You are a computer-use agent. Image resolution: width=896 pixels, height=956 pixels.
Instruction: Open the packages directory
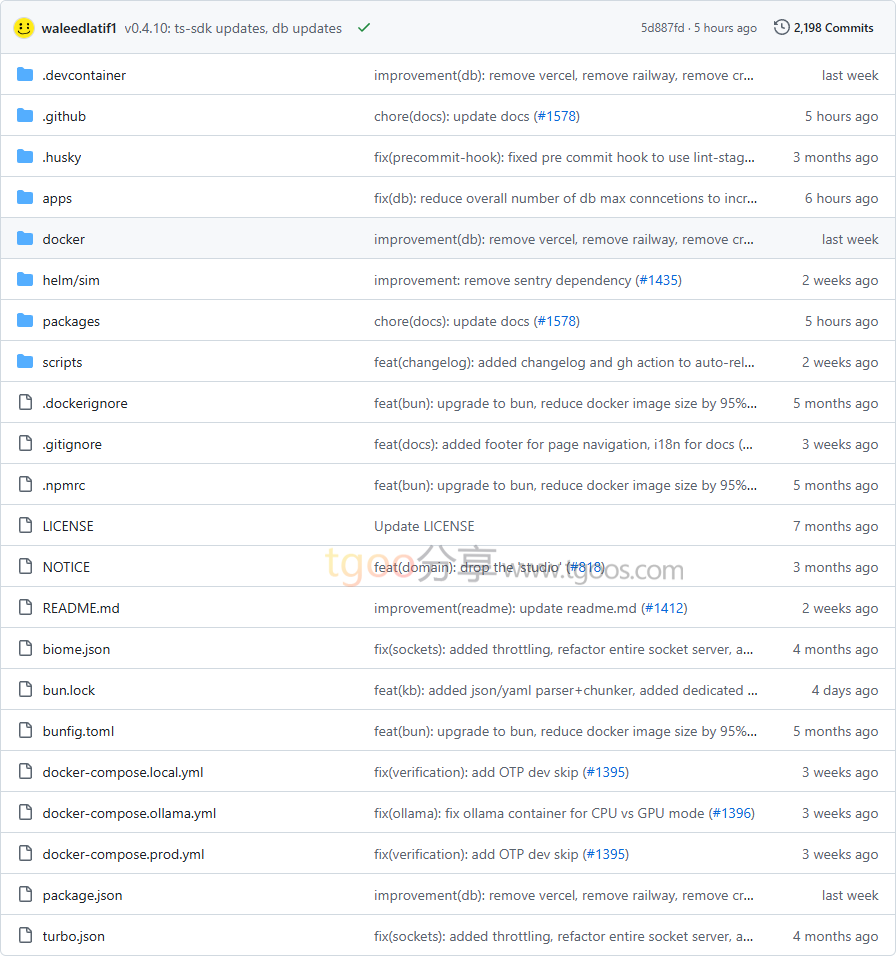click(x=71, y=321)
